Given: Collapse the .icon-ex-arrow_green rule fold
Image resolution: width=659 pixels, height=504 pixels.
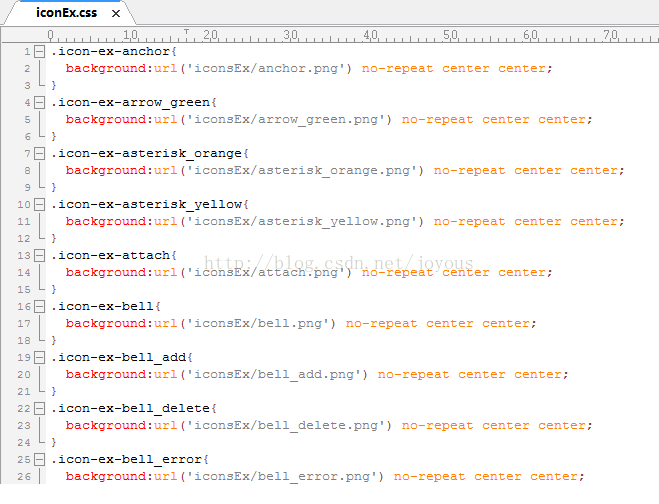Looking at the screenshot, I should pos(39,103).
